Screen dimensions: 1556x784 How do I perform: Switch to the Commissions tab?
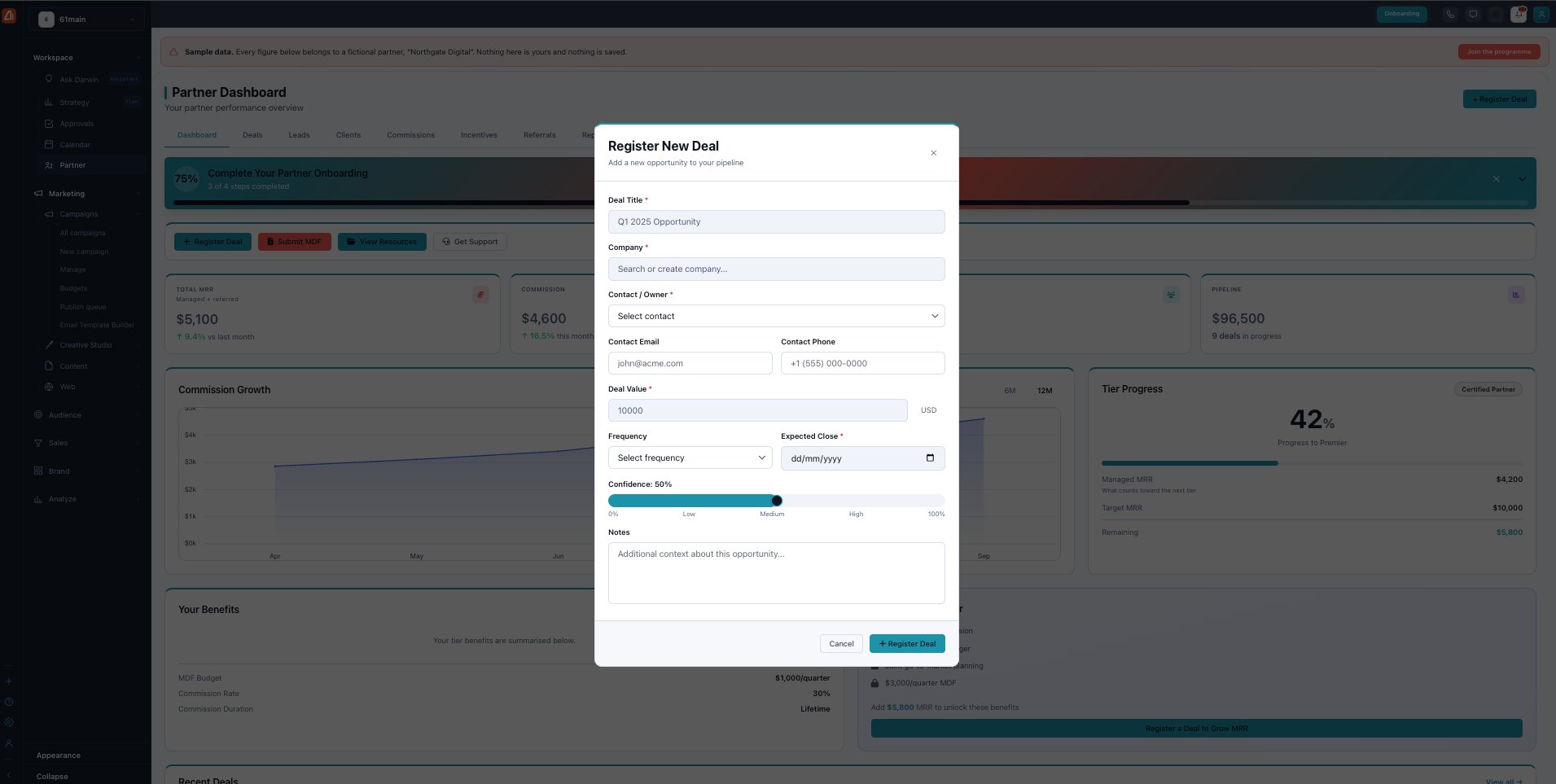pyautogui.click(x=410, y=135)
